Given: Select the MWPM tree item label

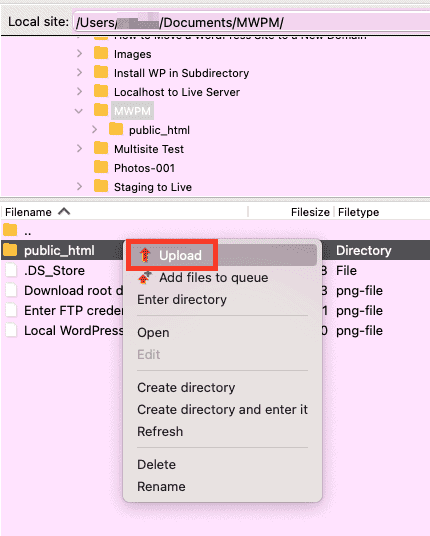Looking at the screenshot, I should [x=132, y=111].
